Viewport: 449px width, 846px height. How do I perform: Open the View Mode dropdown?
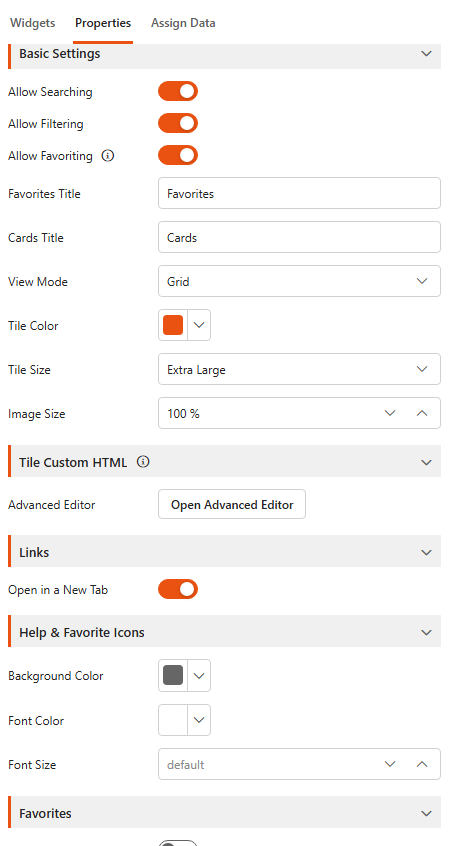point(300,281)
